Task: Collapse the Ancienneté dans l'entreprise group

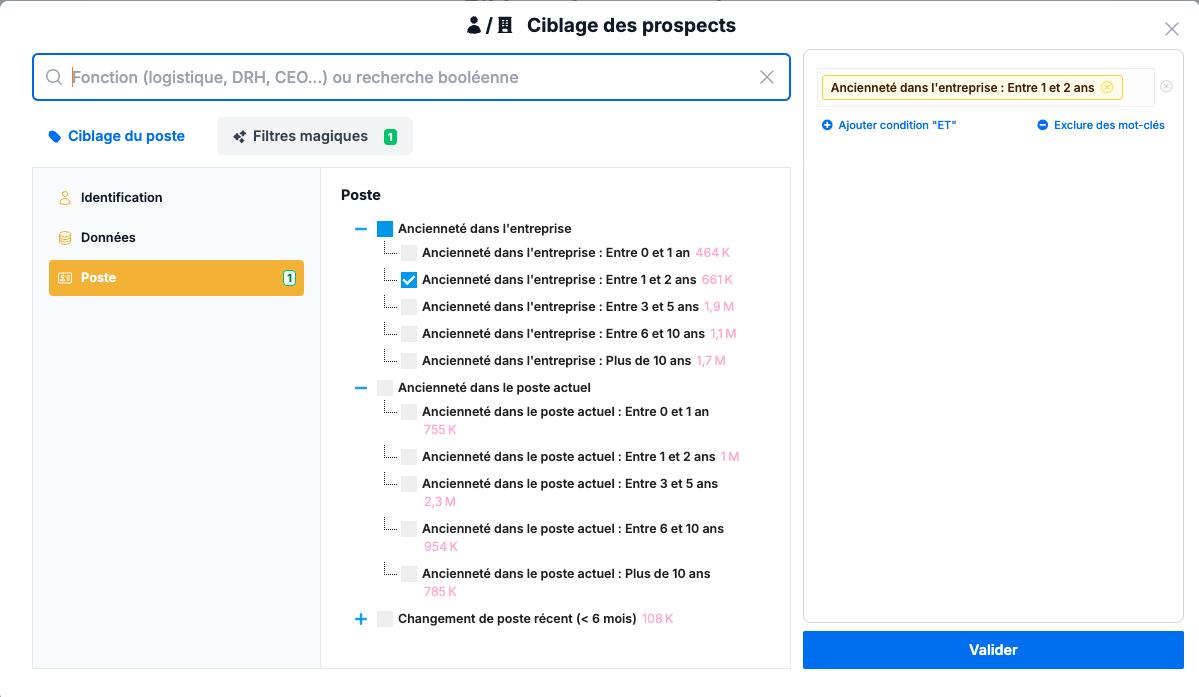Action: click(360, 228)
